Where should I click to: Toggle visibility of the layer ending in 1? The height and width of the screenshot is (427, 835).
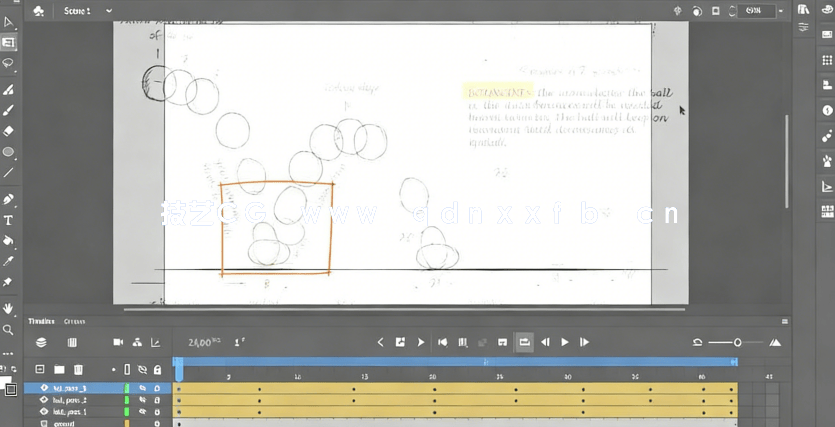click(x=142, y=412)
